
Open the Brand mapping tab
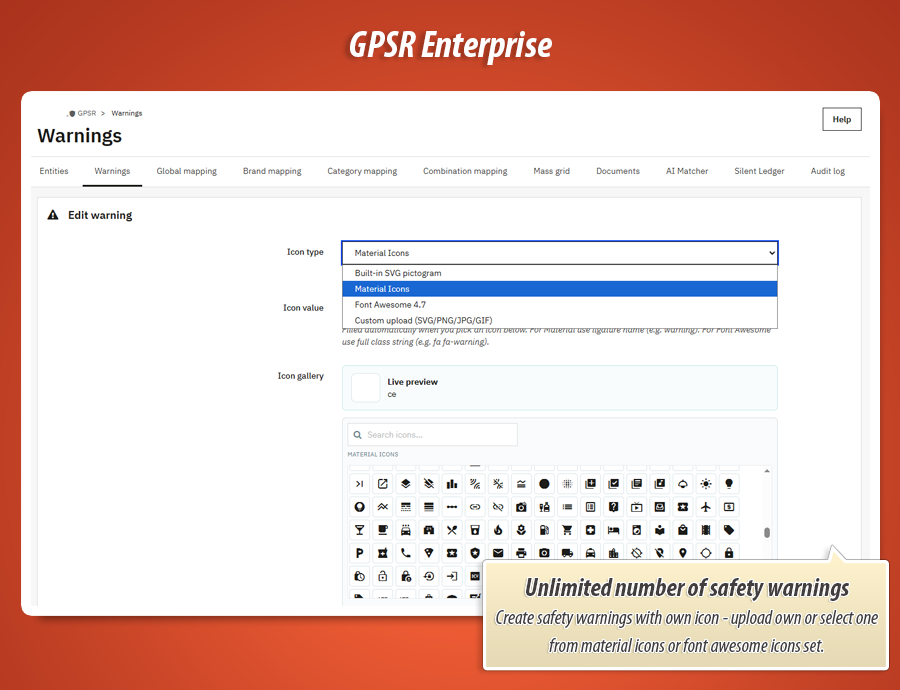[x=272, y=171]
